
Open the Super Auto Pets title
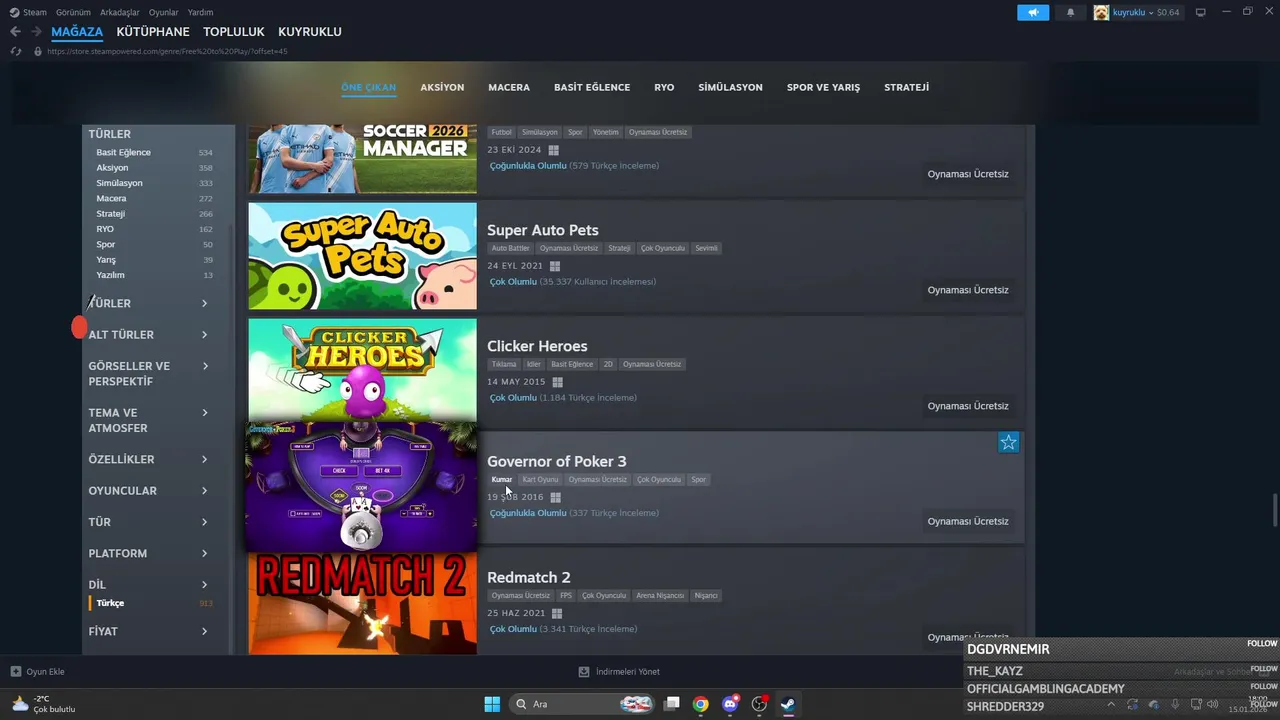pyautogui.click(x=543, y=230)
